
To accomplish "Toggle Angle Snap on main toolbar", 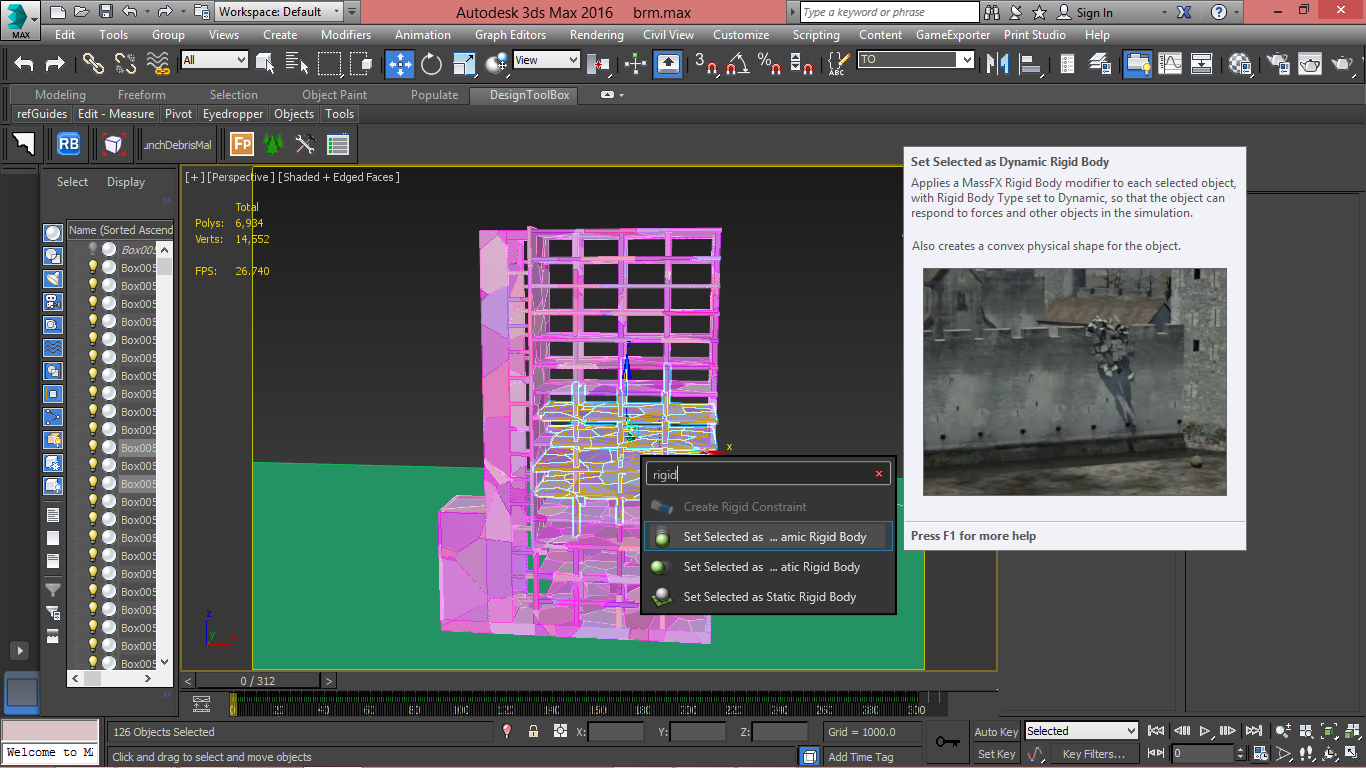I will pos(738,63).
